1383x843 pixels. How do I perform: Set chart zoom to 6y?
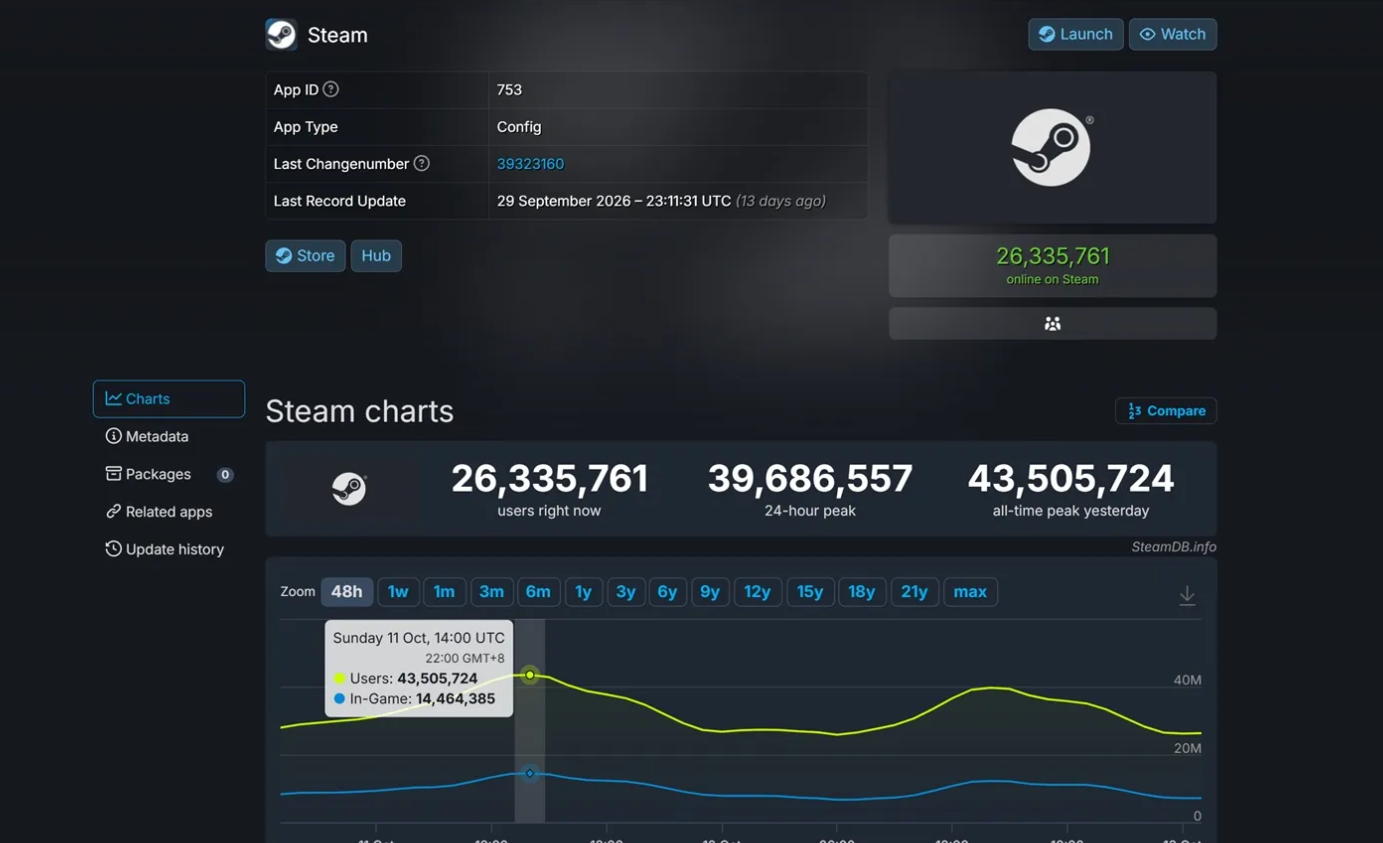click(667, 592)
